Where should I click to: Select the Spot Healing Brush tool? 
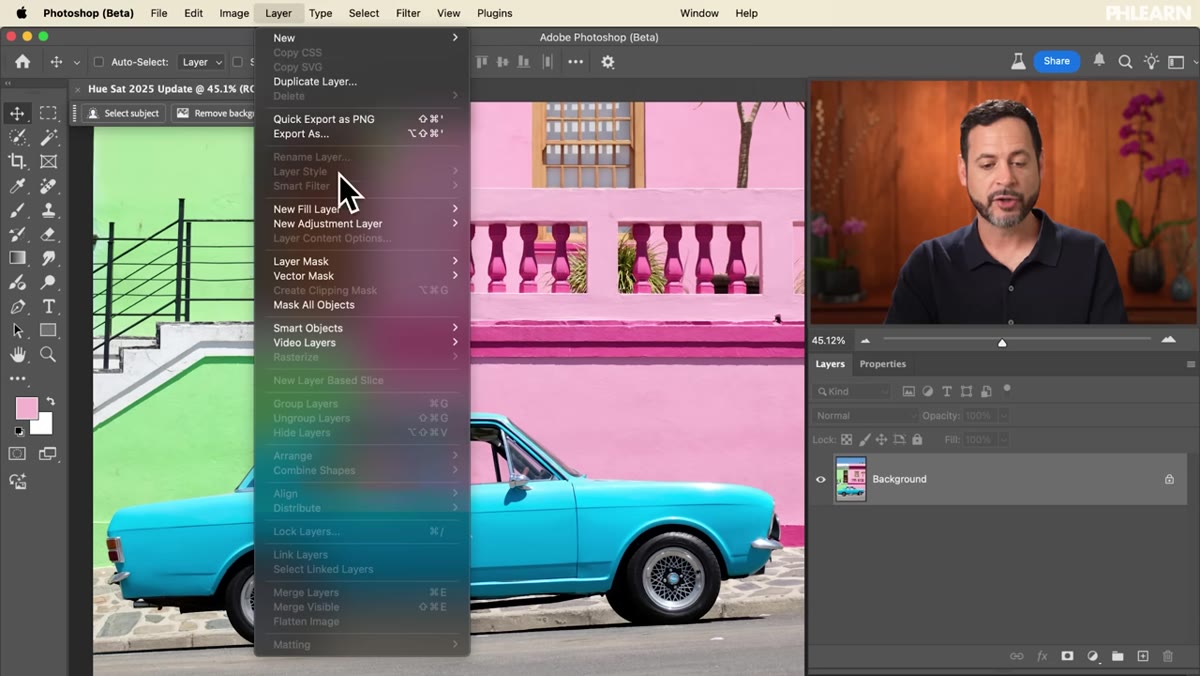click(48, 186)
